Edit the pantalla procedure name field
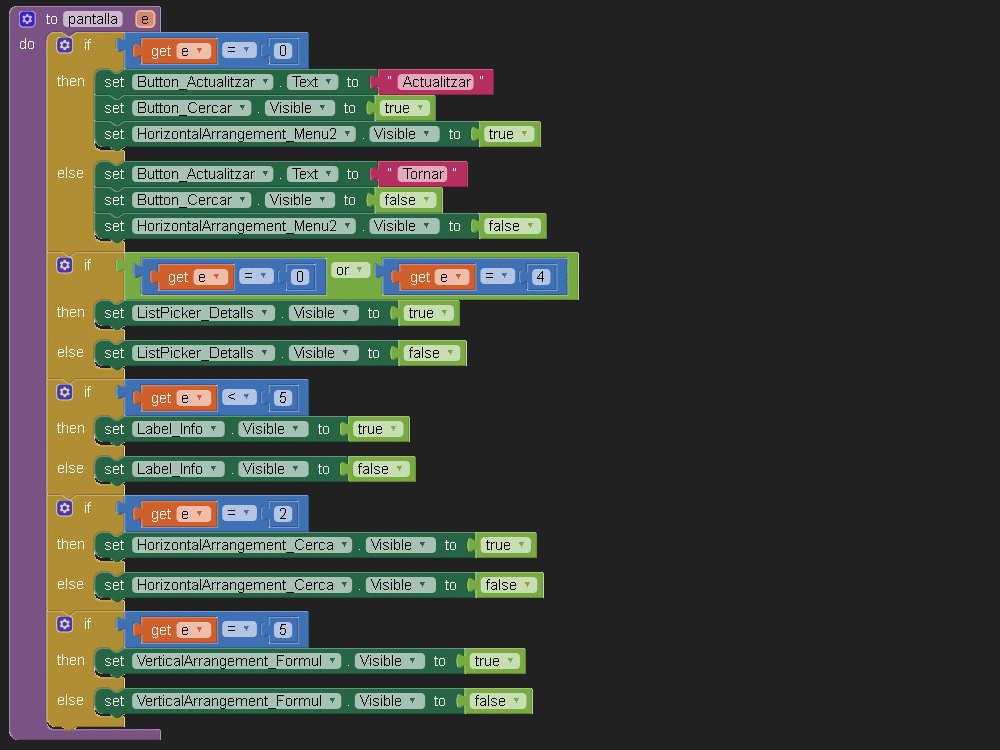 point(94,19)
